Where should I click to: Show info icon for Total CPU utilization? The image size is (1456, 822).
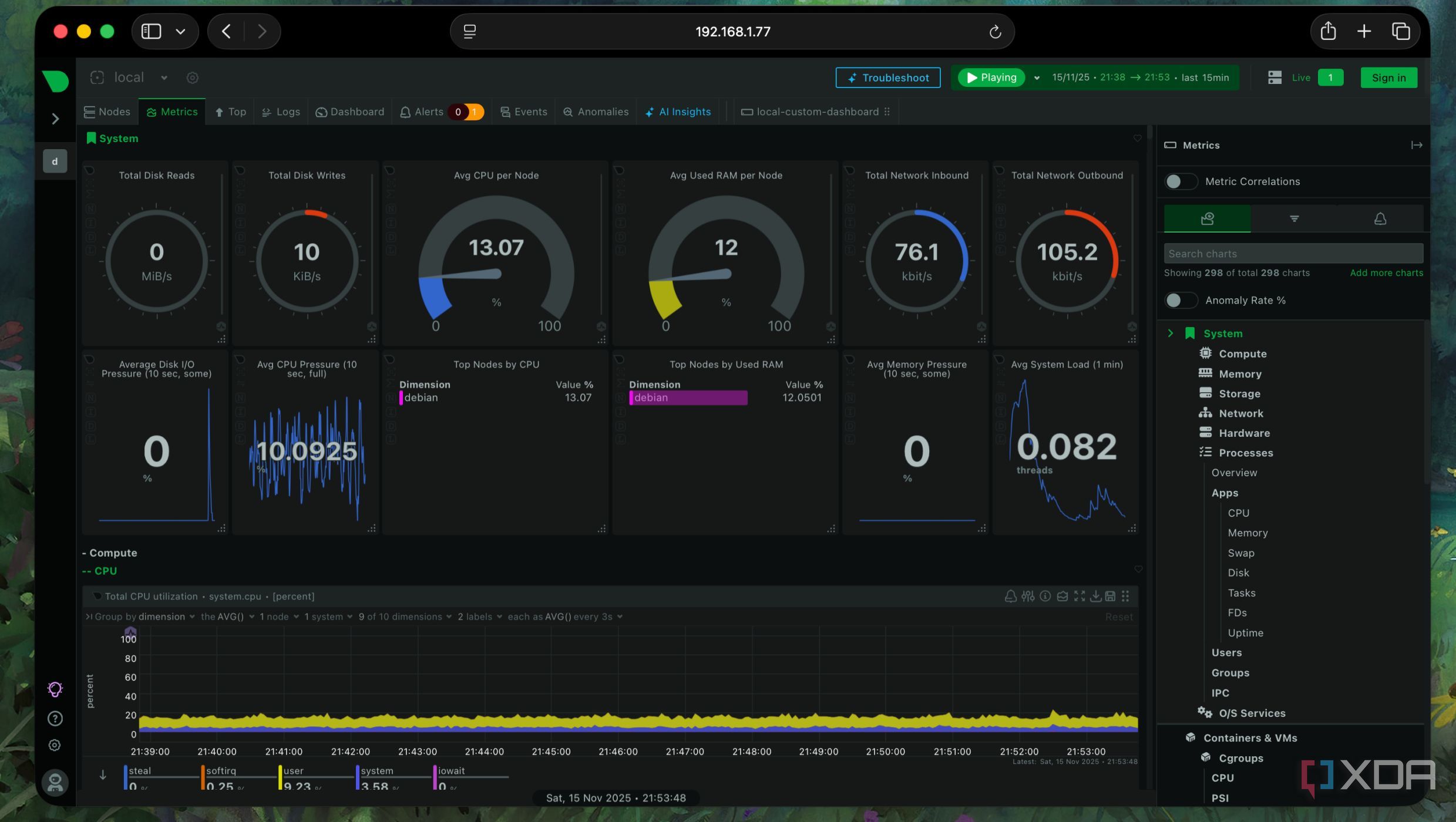point(1045,597)
